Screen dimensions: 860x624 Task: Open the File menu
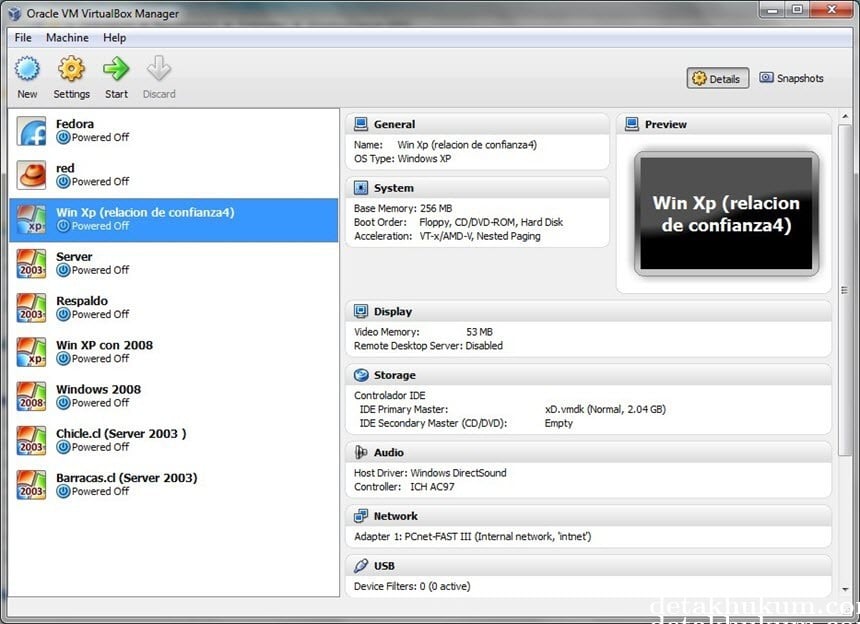tap(23, 38)
